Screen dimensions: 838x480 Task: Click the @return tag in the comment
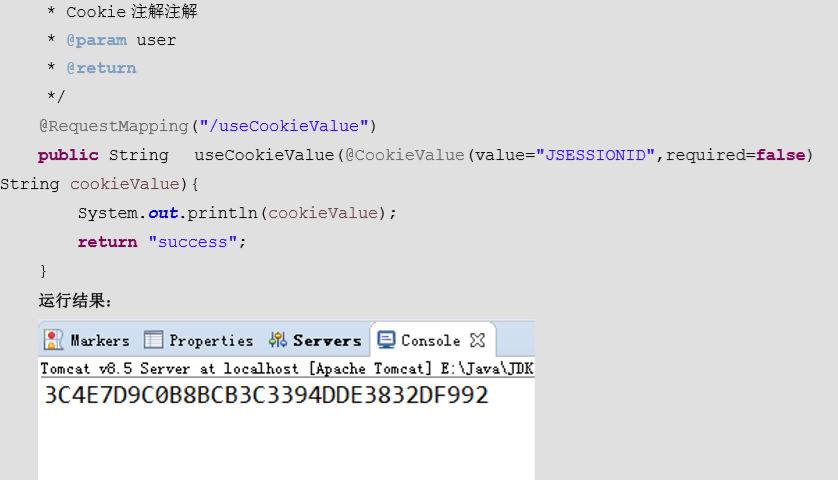[x=101, y=68]
